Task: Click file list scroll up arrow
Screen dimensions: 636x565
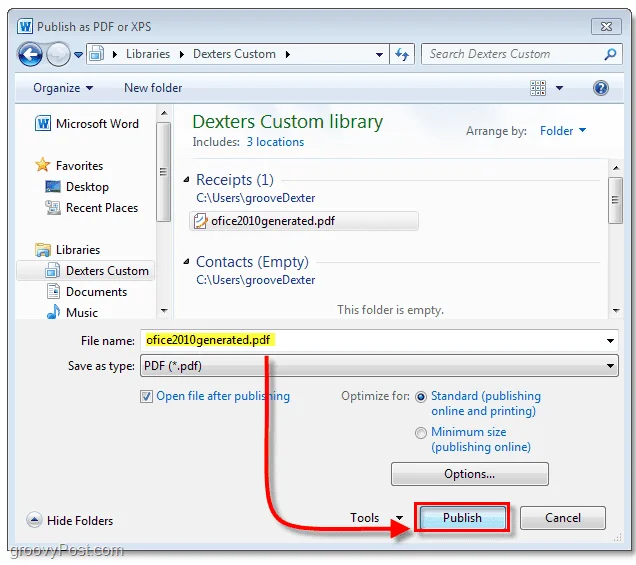Action: [x=616, y=168]
